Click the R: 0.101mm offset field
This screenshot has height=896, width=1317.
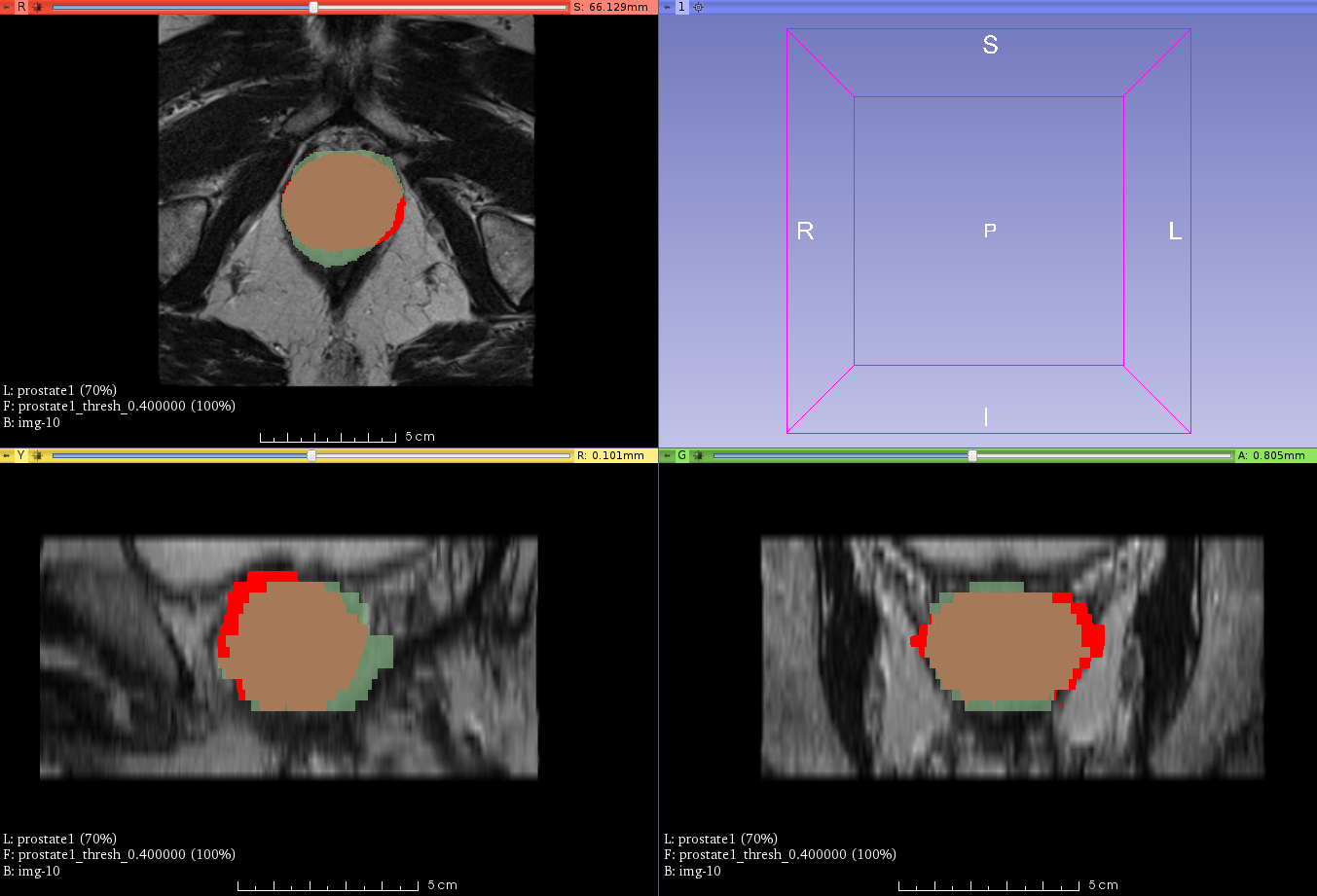tap(611, 455)
